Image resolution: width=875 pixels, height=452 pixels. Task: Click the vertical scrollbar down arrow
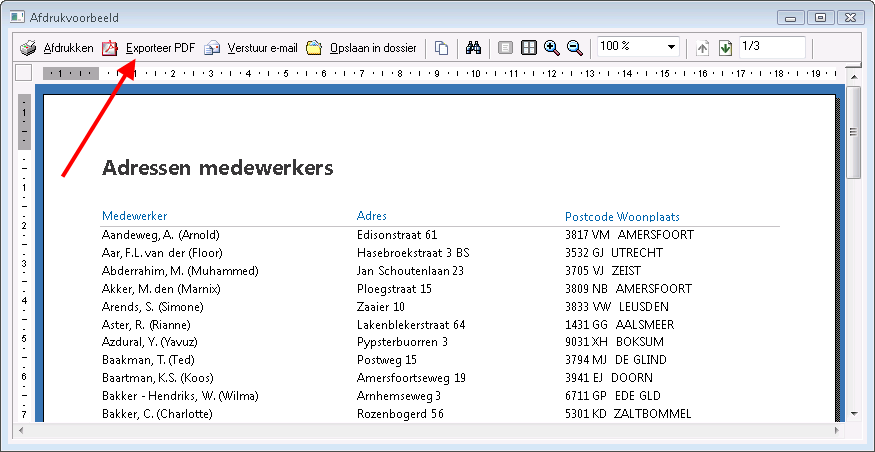click(854, 413)
